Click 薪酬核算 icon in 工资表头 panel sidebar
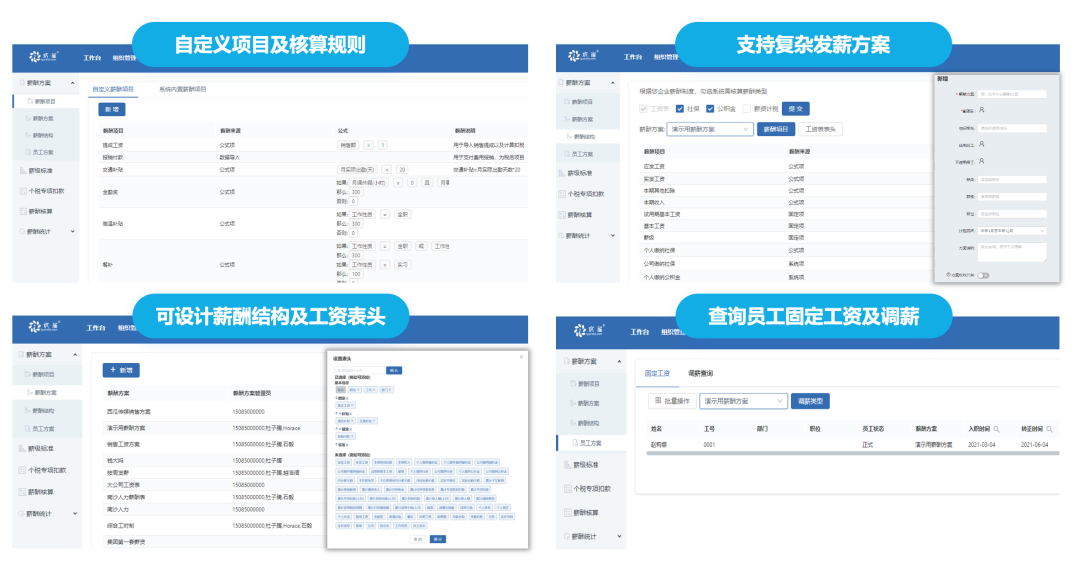1080x569 pixels. tap(22, 492)
